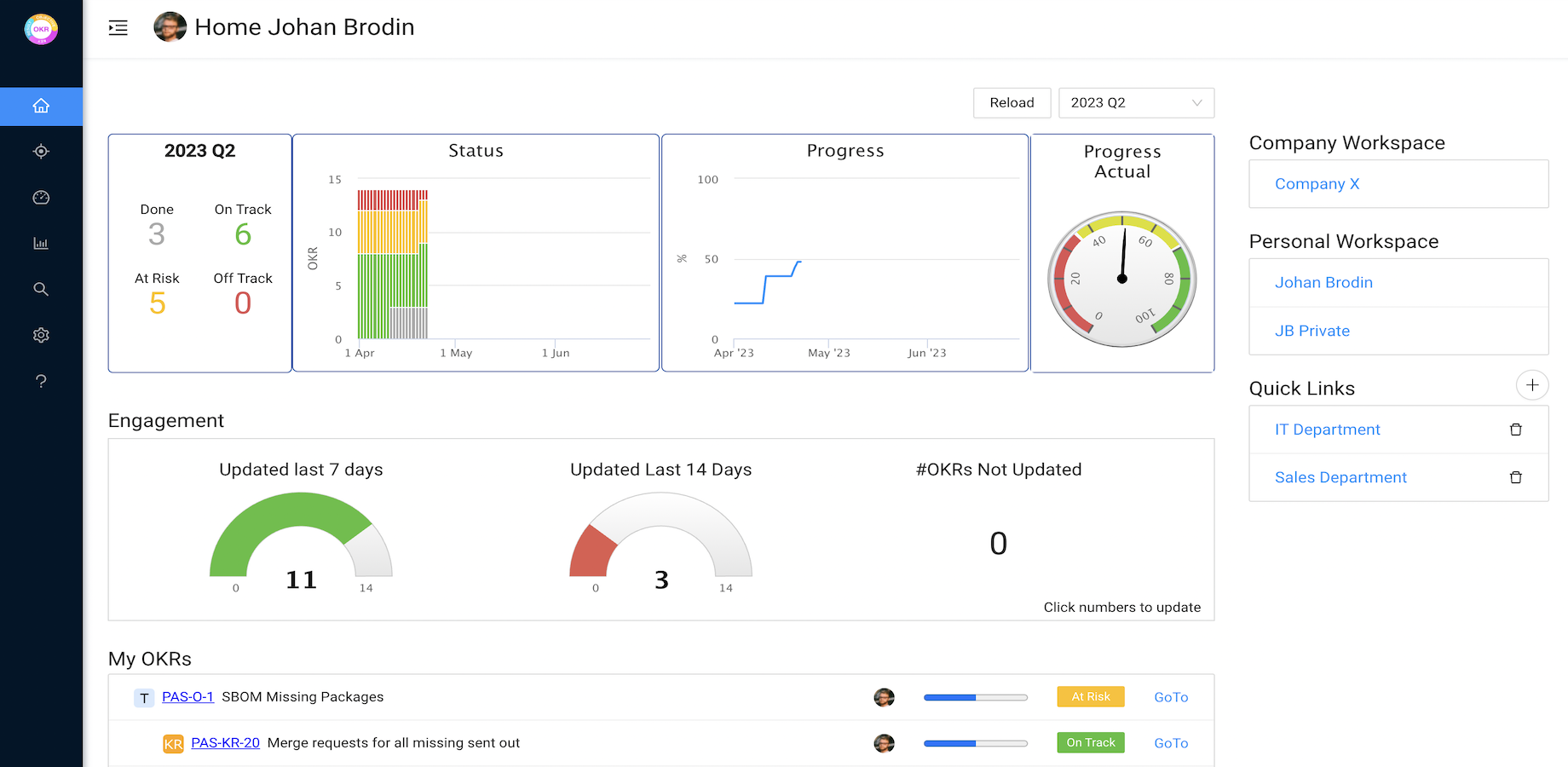Add a new quick link
Image resolution: width=1568 pixels, height=767 pixels.
coord(1531,385)
